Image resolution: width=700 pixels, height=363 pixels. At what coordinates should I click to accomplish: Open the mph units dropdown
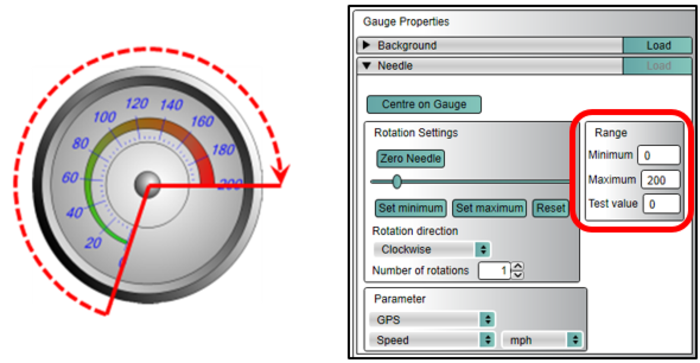(x=542, y=340)
